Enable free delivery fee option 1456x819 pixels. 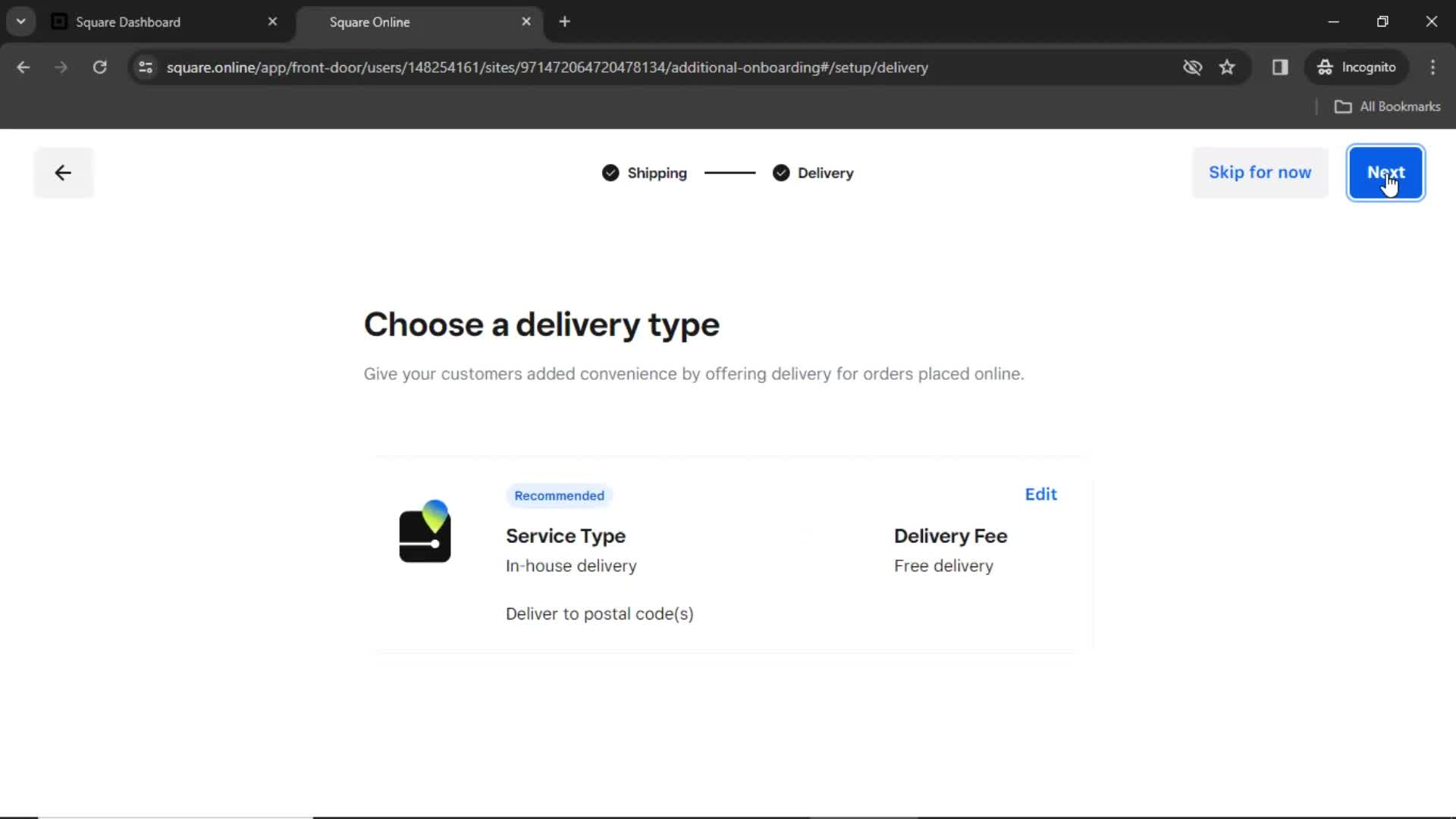[944, 566]
